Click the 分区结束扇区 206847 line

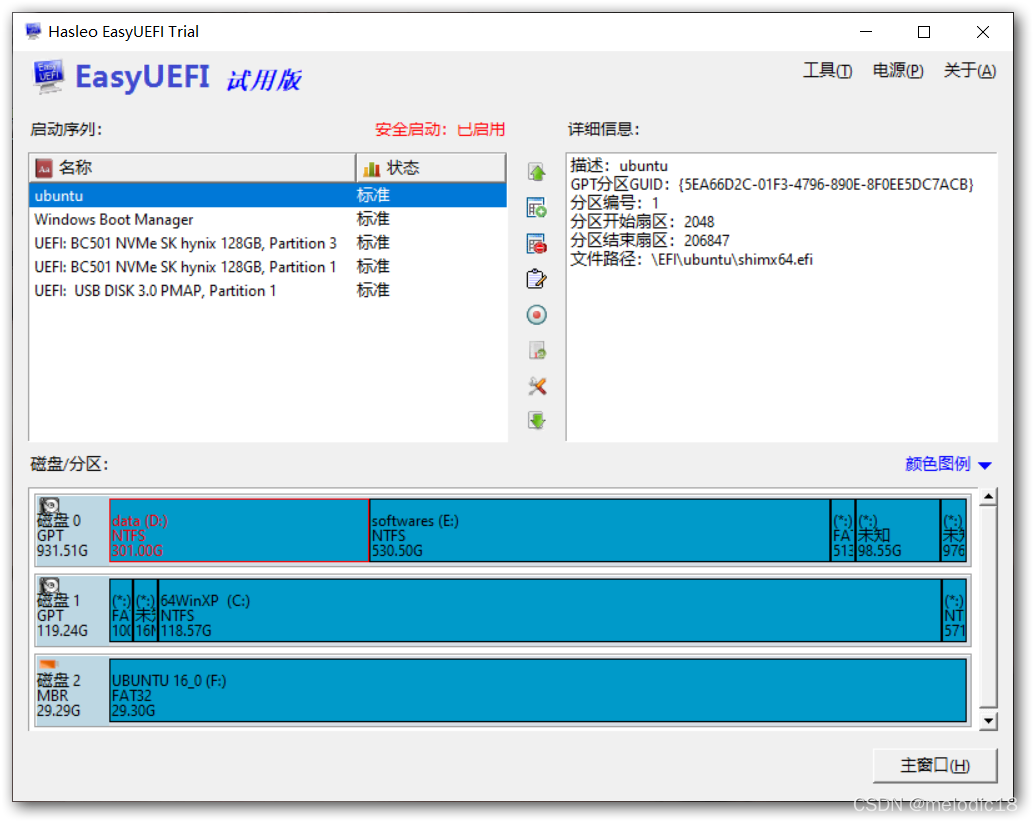pyautogui.click(x=650, y=241)
